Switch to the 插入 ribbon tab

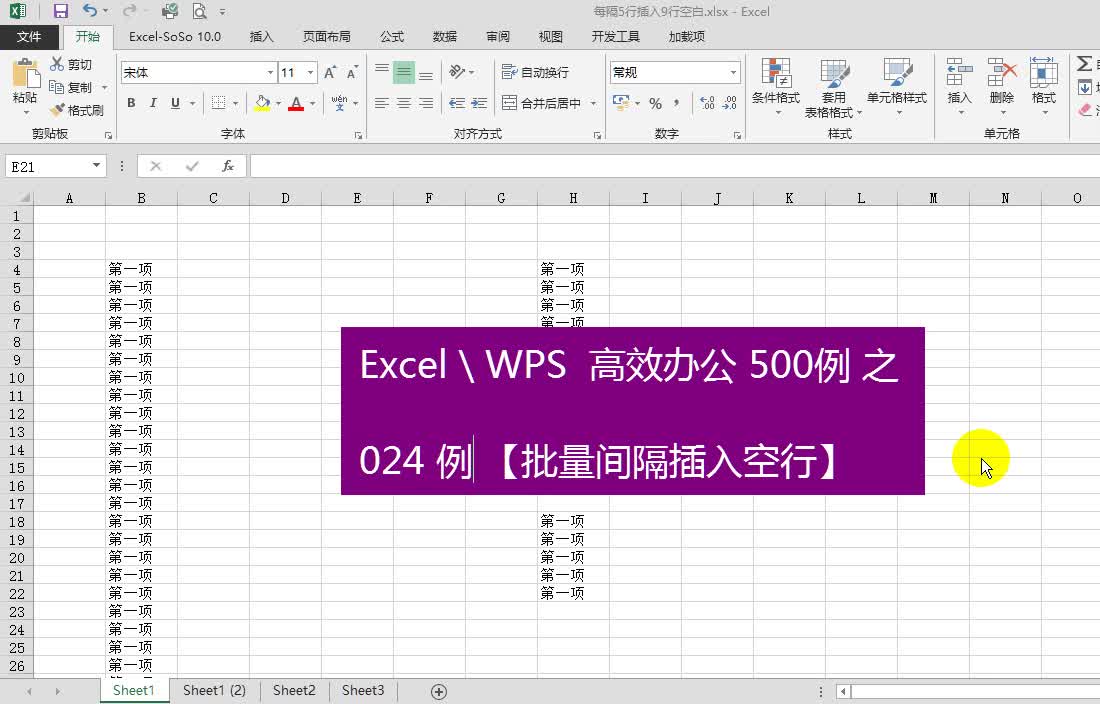click(261, 37)
